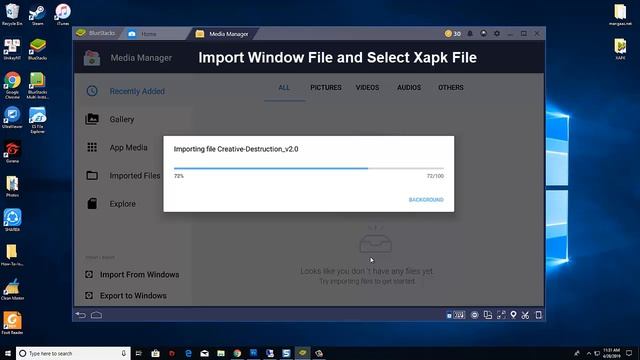The width and height of the screenshot is (640, 360).
Task: Open BlueStacks notifications bell
Action: 470,33
